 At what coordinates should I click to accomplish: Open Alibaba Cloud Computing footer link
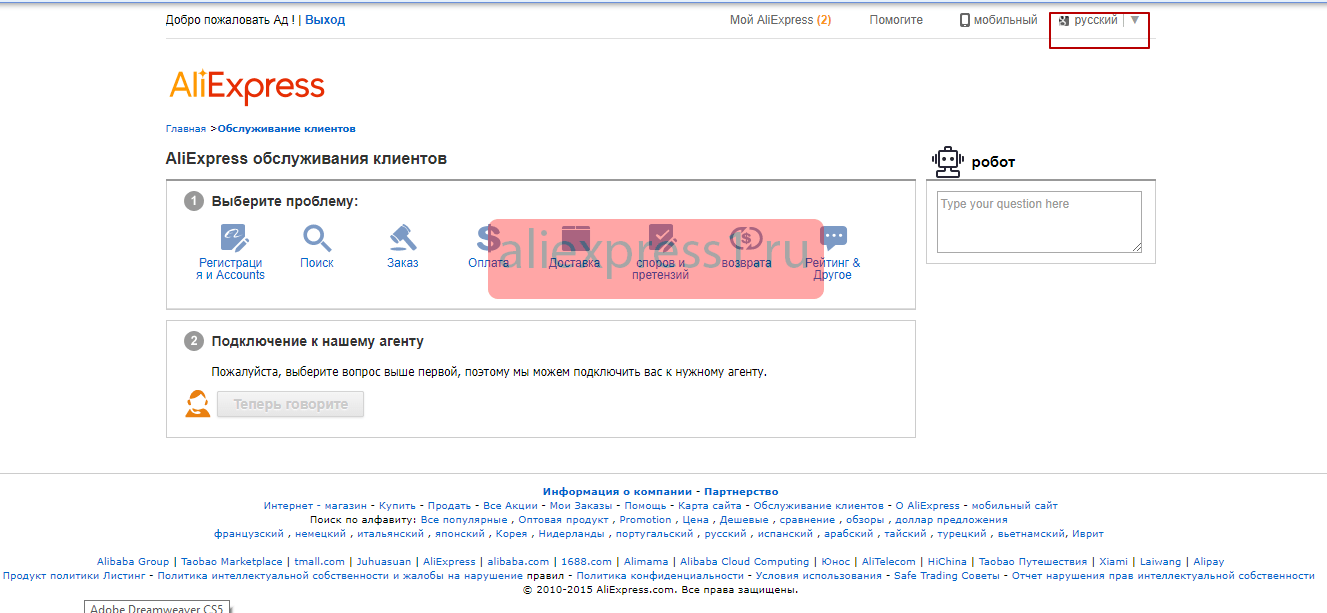pos(745,562)
